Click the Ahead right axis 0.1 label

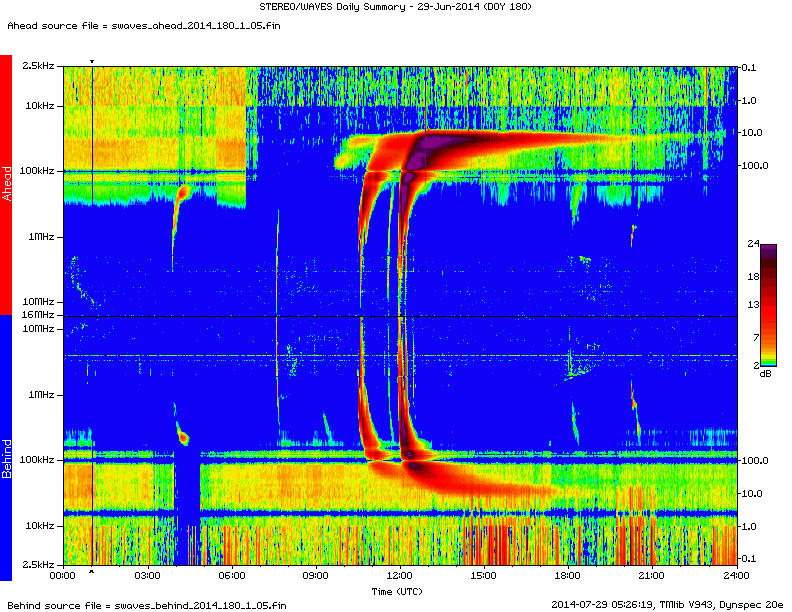(x=749, y=68)
